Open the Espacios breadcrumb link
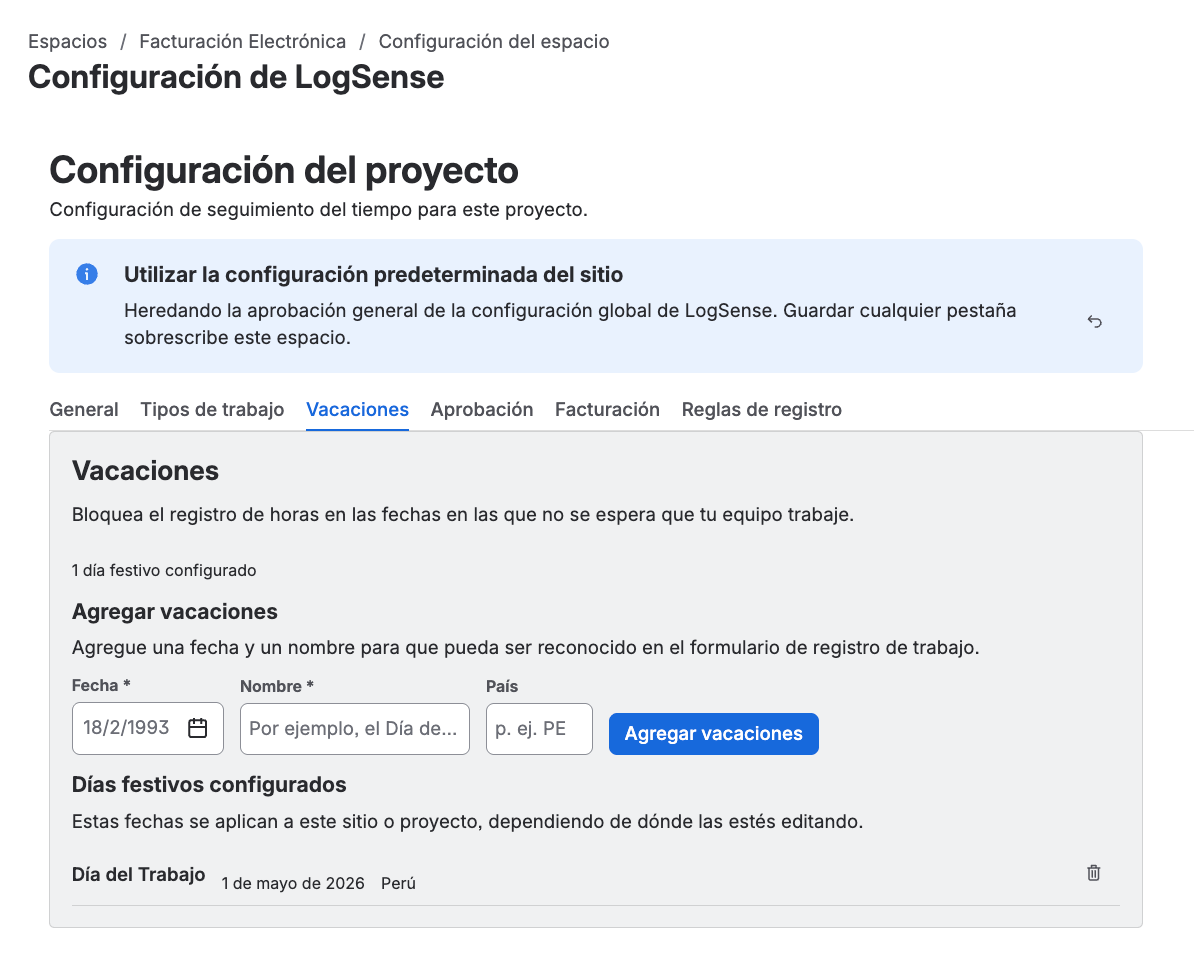Viewport: 1194px width, 976px height. pos(68,41)
